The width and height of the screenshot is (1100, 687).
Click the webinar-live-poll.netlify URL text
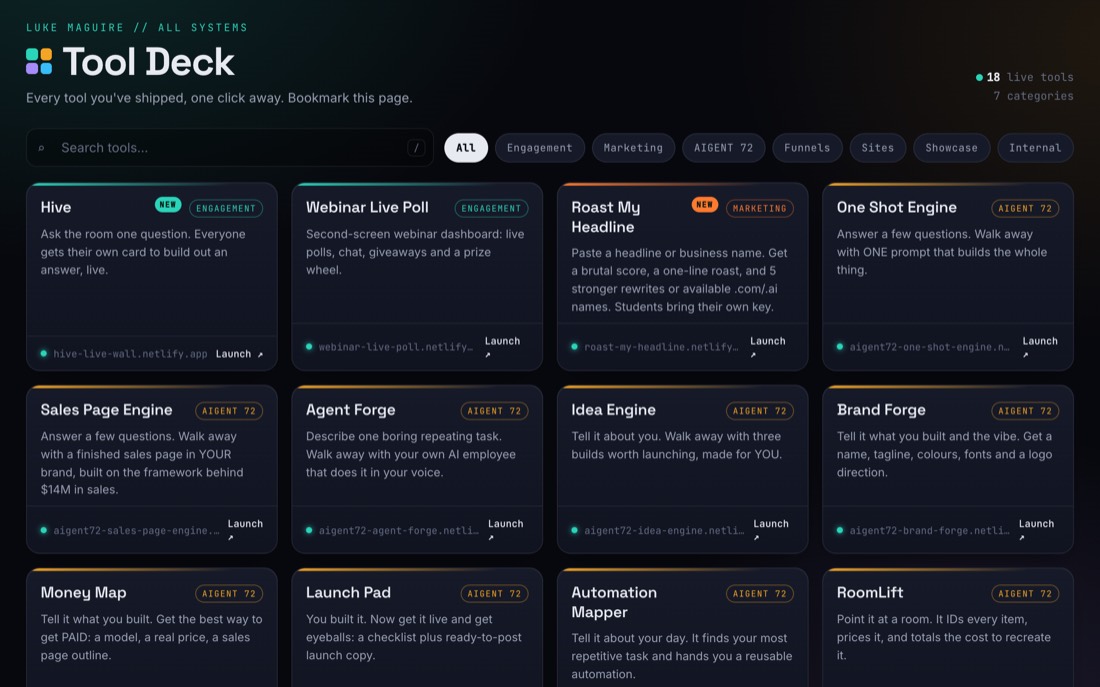pyautogui.click(x=396, y=347)
